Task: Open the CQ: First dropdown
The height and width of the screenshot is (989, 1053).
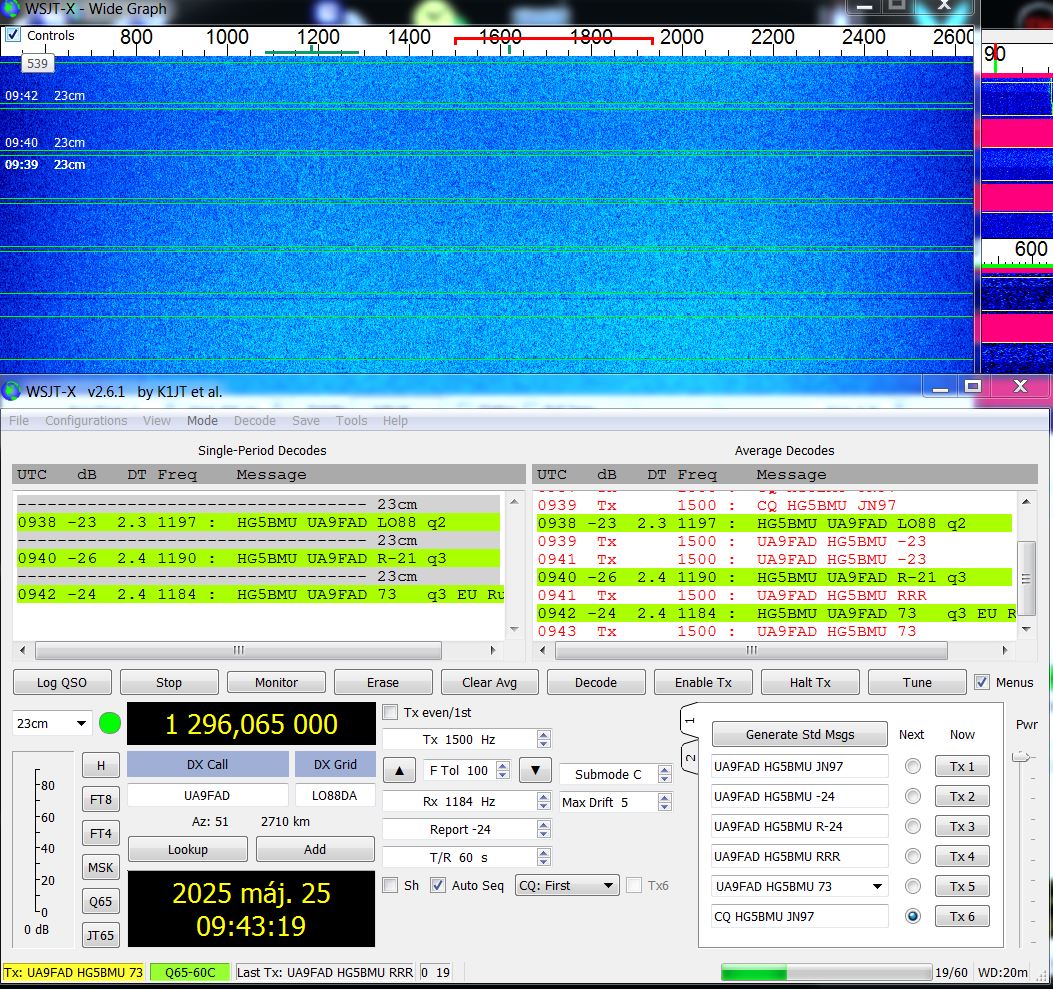Action: [567, 886]
